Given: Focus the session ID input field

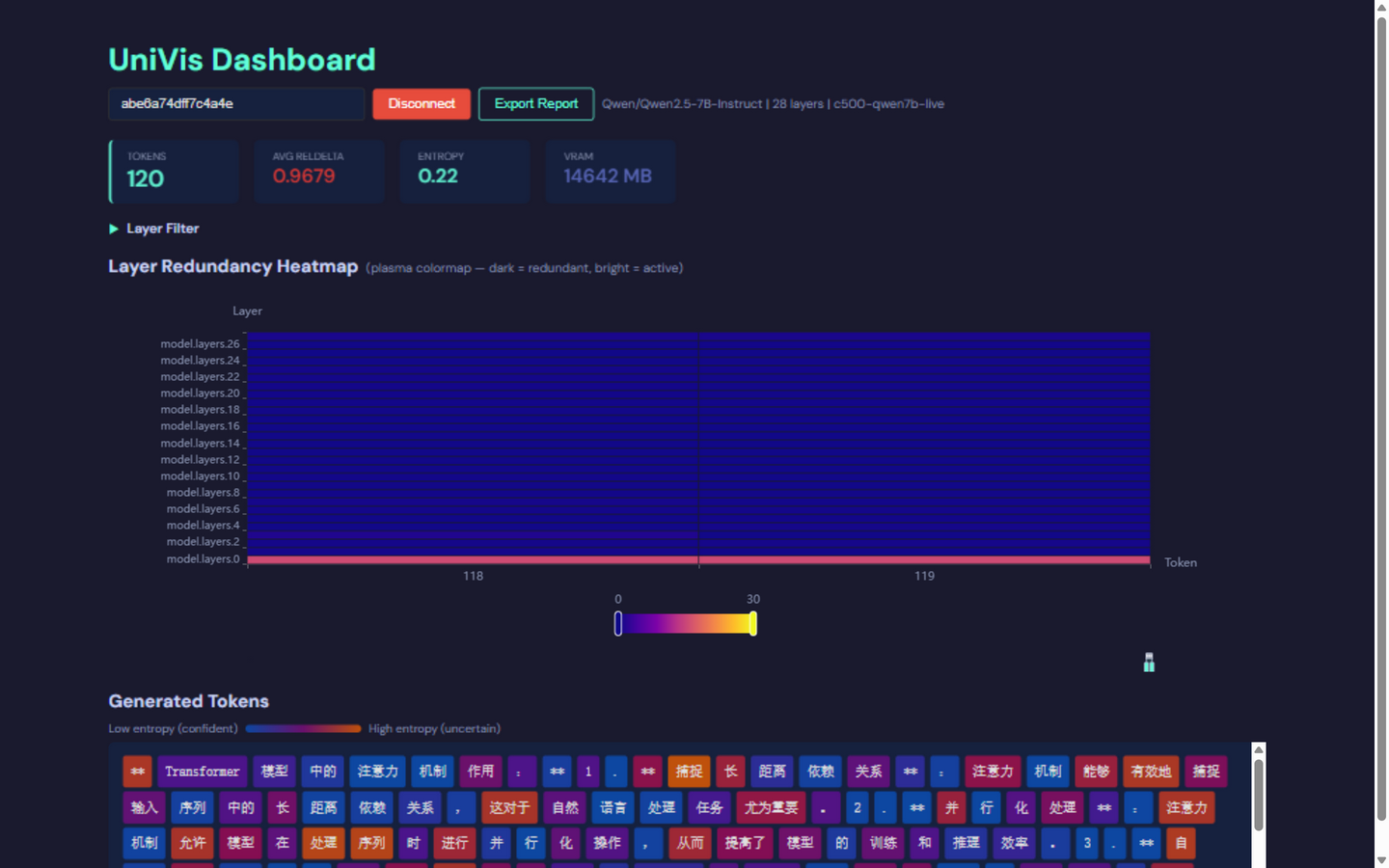Looking at the screenshot, I should coord(236,104).
